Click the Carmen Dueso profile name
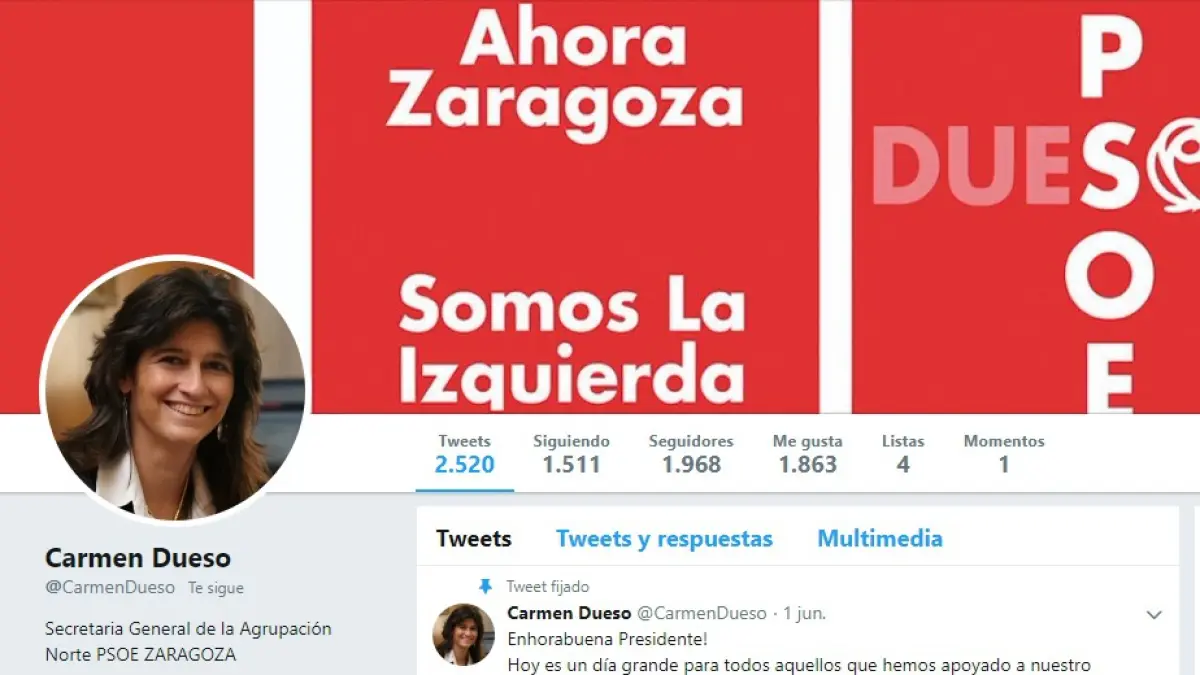 (138, 557)
